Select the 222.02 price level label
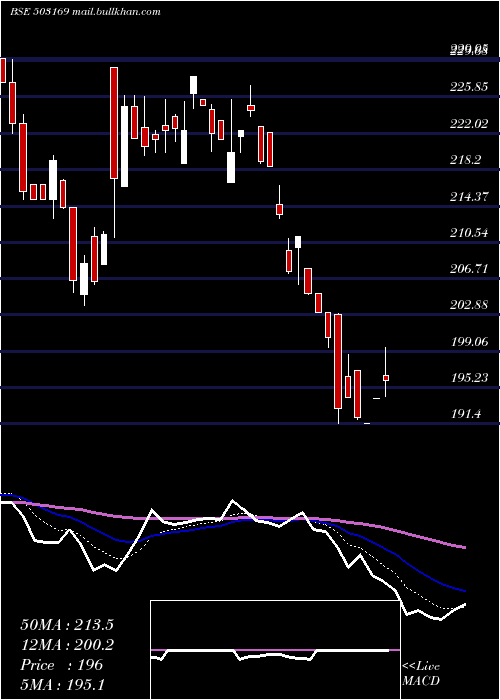This screenshot has width=500, height=700. coord(469,124)
